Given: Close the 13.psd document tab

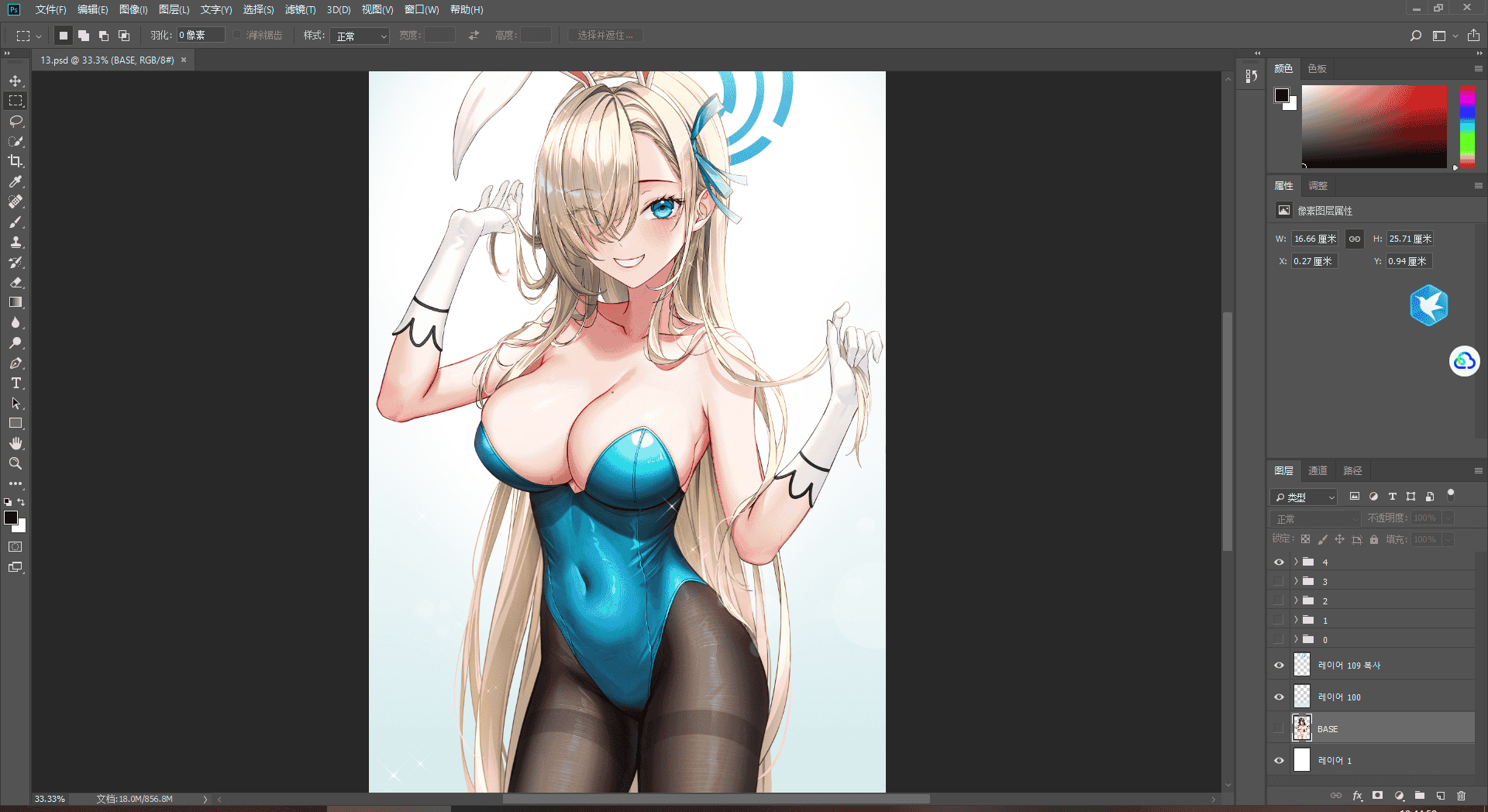Looking at the screenshot, I should [184, 60].
